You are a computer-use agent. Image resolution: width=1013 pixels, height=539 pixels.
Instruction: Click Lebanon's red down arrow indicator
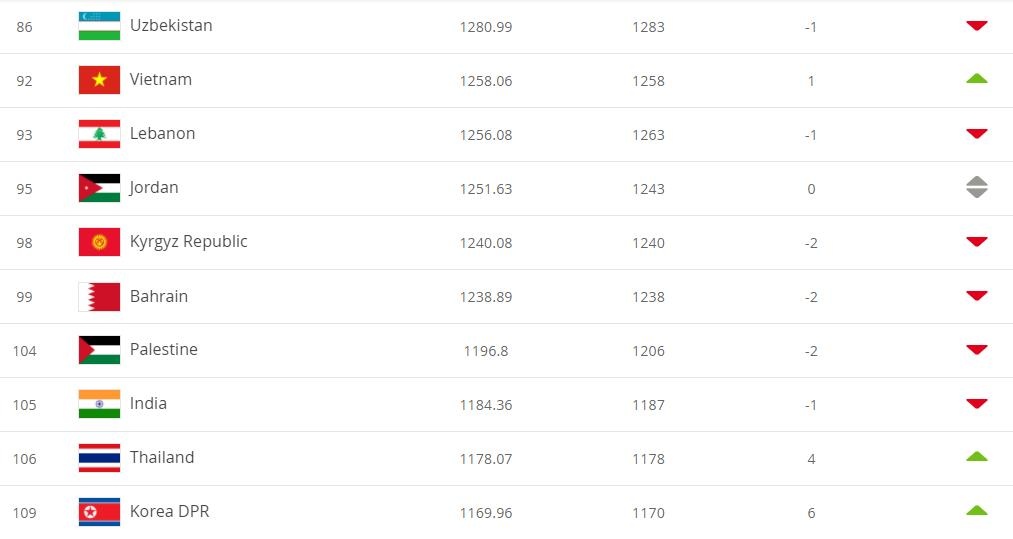coord(976,134)
